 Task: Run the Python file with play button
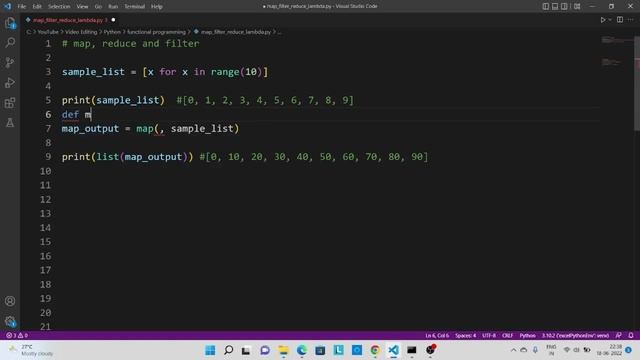[x=602, y=20]
